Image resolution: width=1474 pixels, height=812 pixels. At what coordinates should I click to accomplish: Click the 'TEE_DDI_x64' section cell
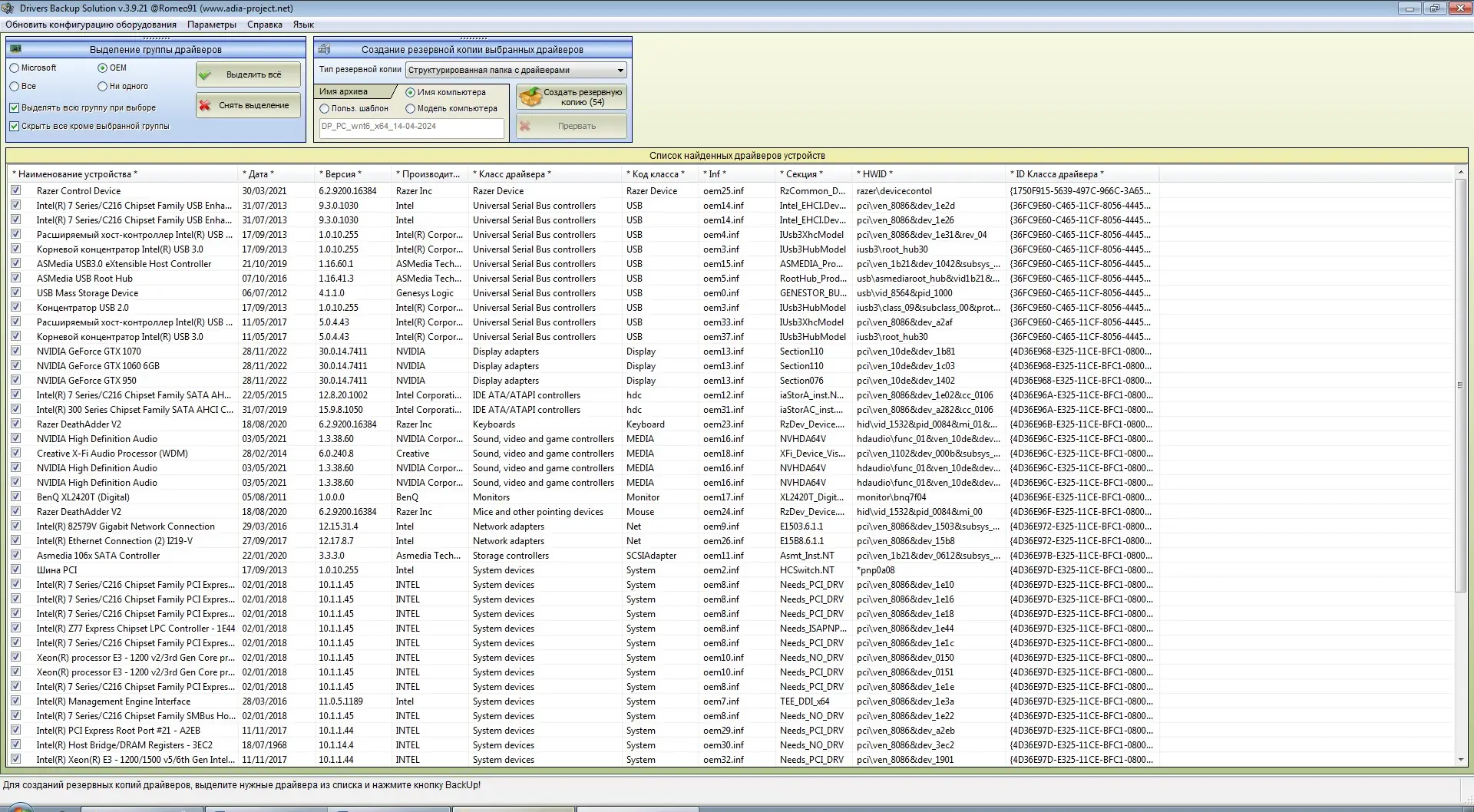point(805,701)
